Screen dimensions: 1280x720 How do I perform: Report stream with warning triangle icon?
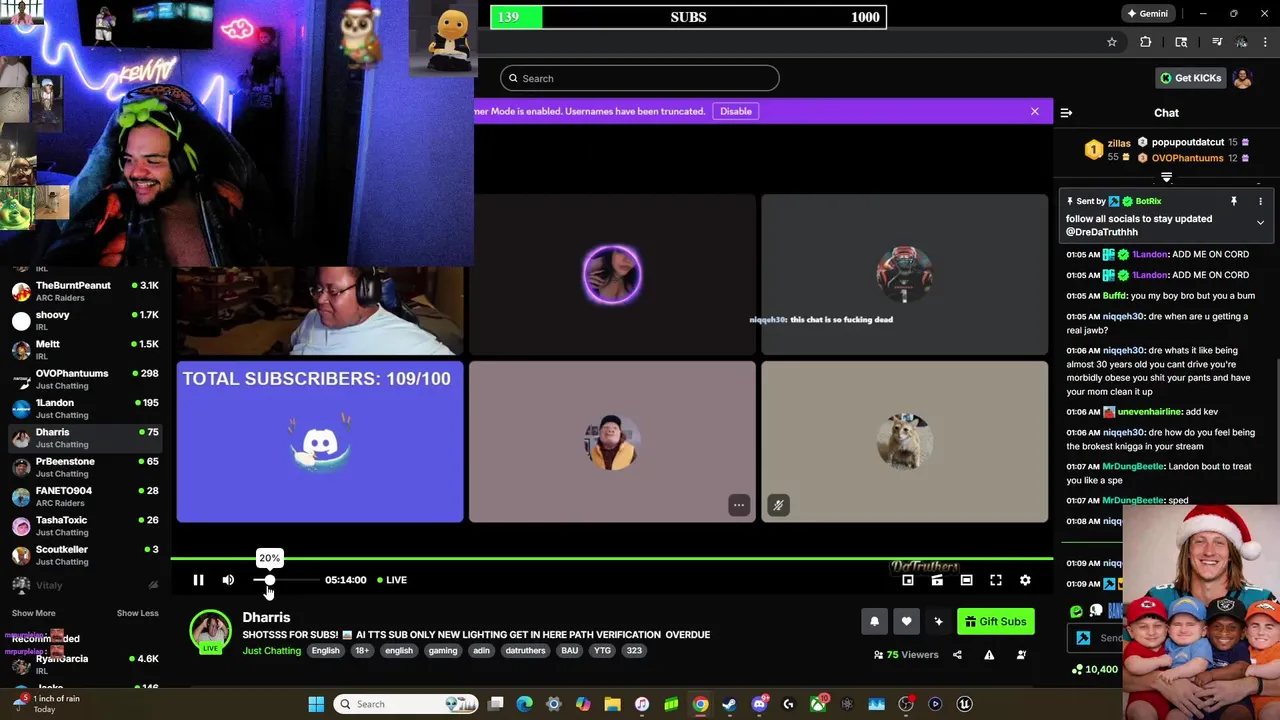[x=989, y=655]
